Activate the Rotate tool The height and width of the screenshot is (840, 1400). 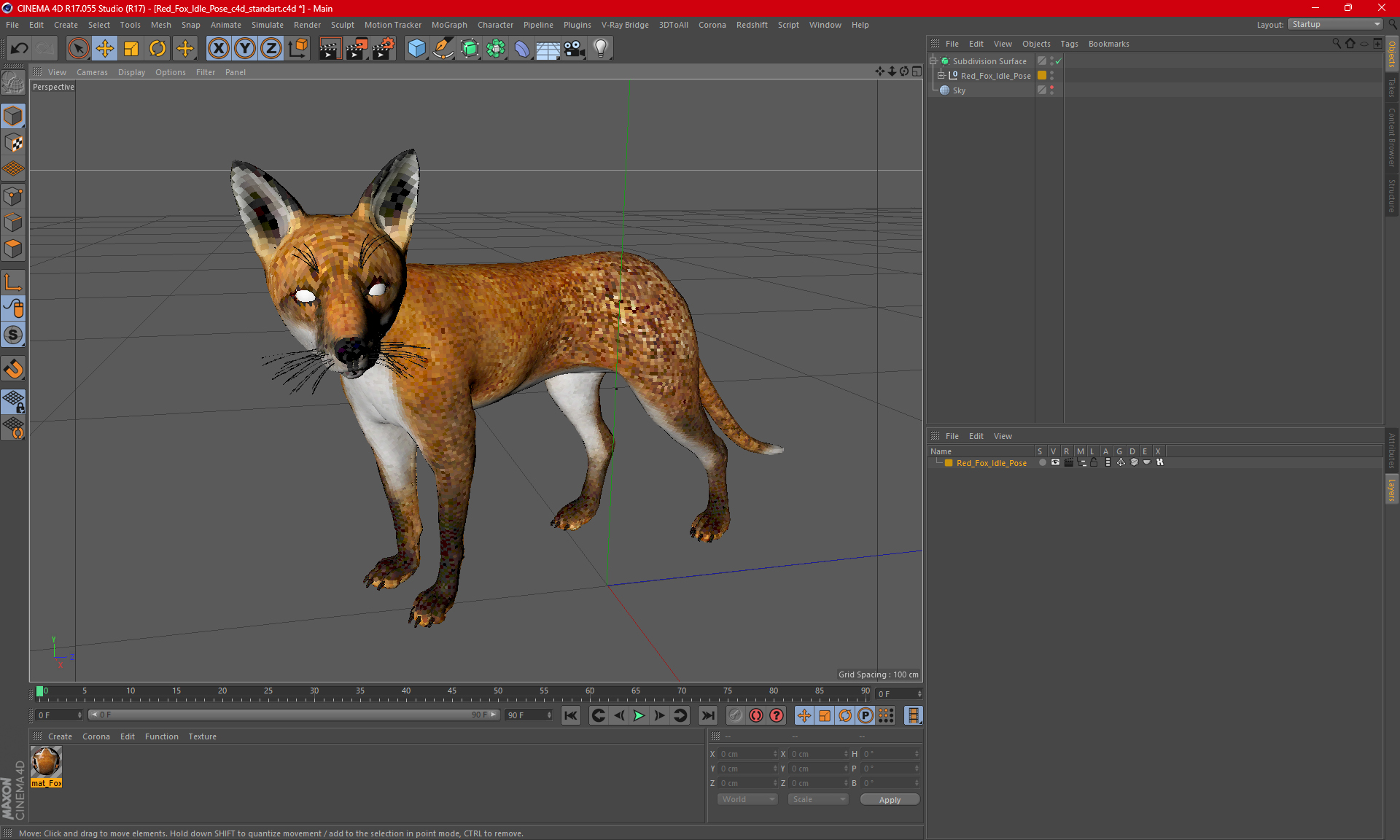click(x=157, y=48)
